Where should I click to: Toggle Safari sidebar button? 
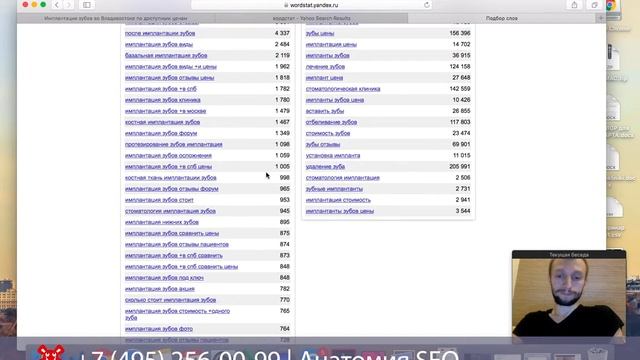[87, 5]
